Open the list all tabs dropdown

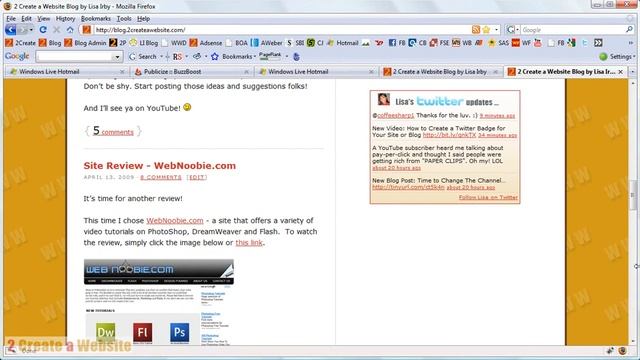coord(633,72)
